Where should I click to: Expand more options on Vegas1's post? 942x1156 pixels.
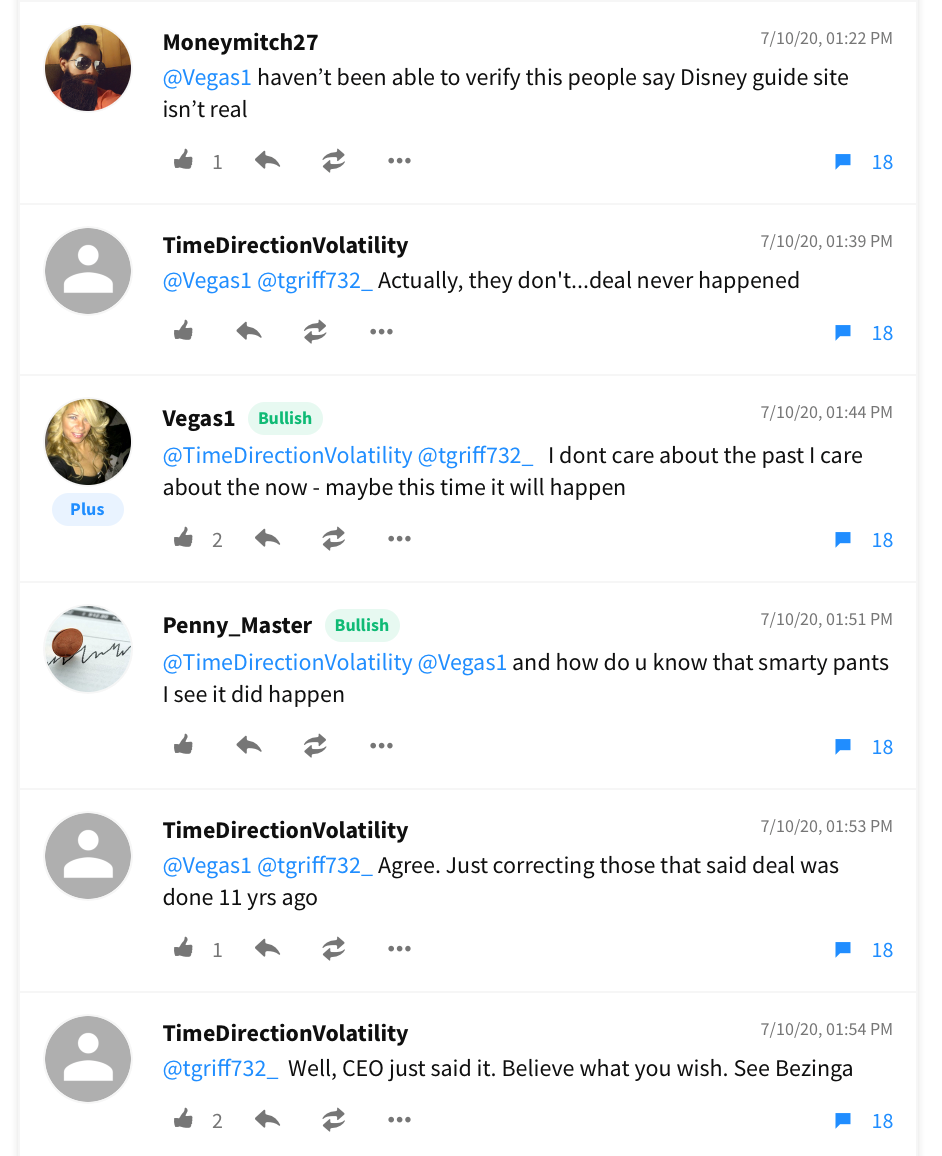[399, 539]
